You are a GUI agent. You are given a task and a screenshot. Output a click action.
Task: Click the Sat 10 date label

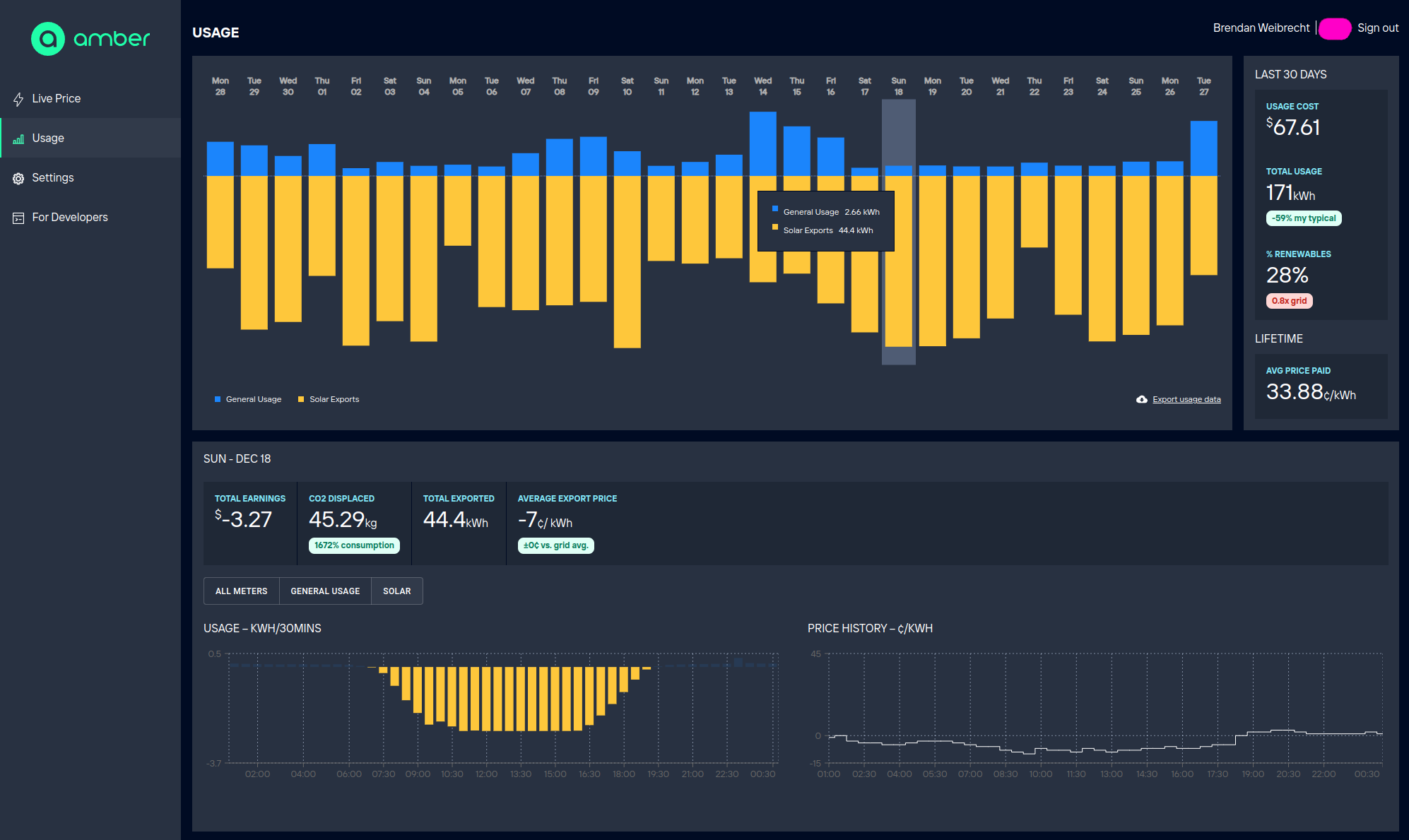point(627,86)
